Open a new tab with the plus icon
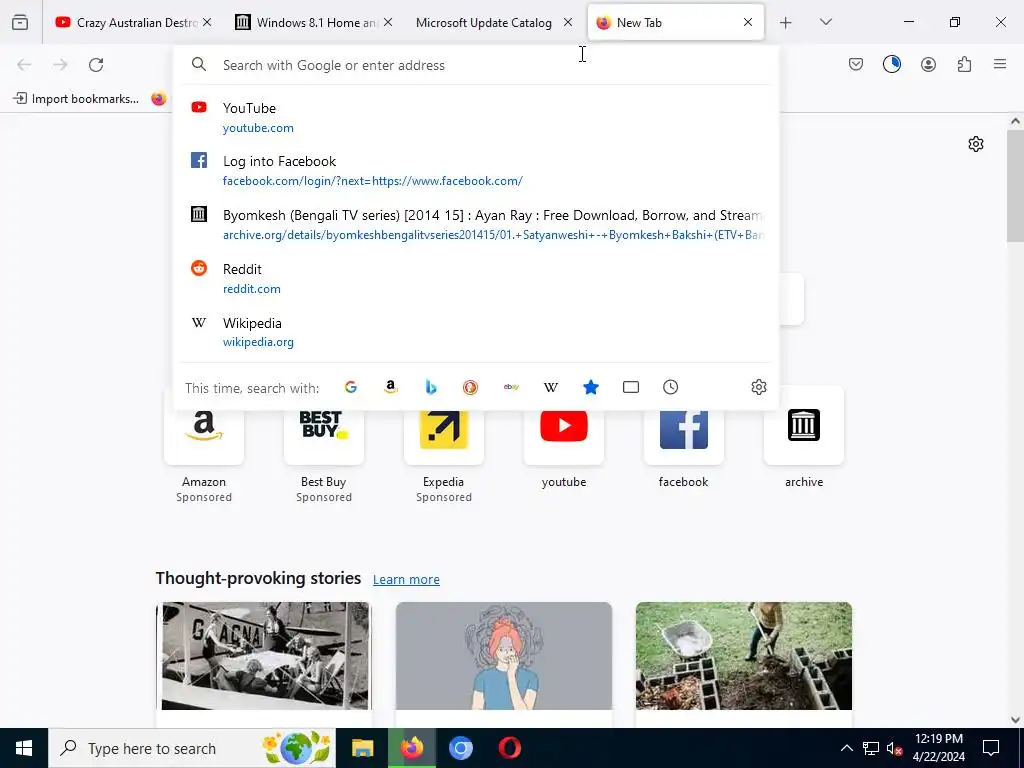Screen dimensions: 1024x768 (786, 22)
